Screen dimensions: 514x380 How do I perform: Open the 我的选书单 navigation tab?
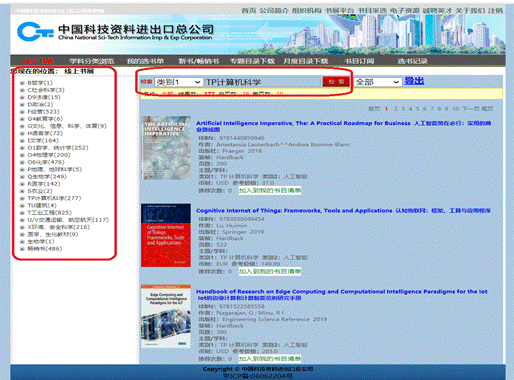pos(145,61)
